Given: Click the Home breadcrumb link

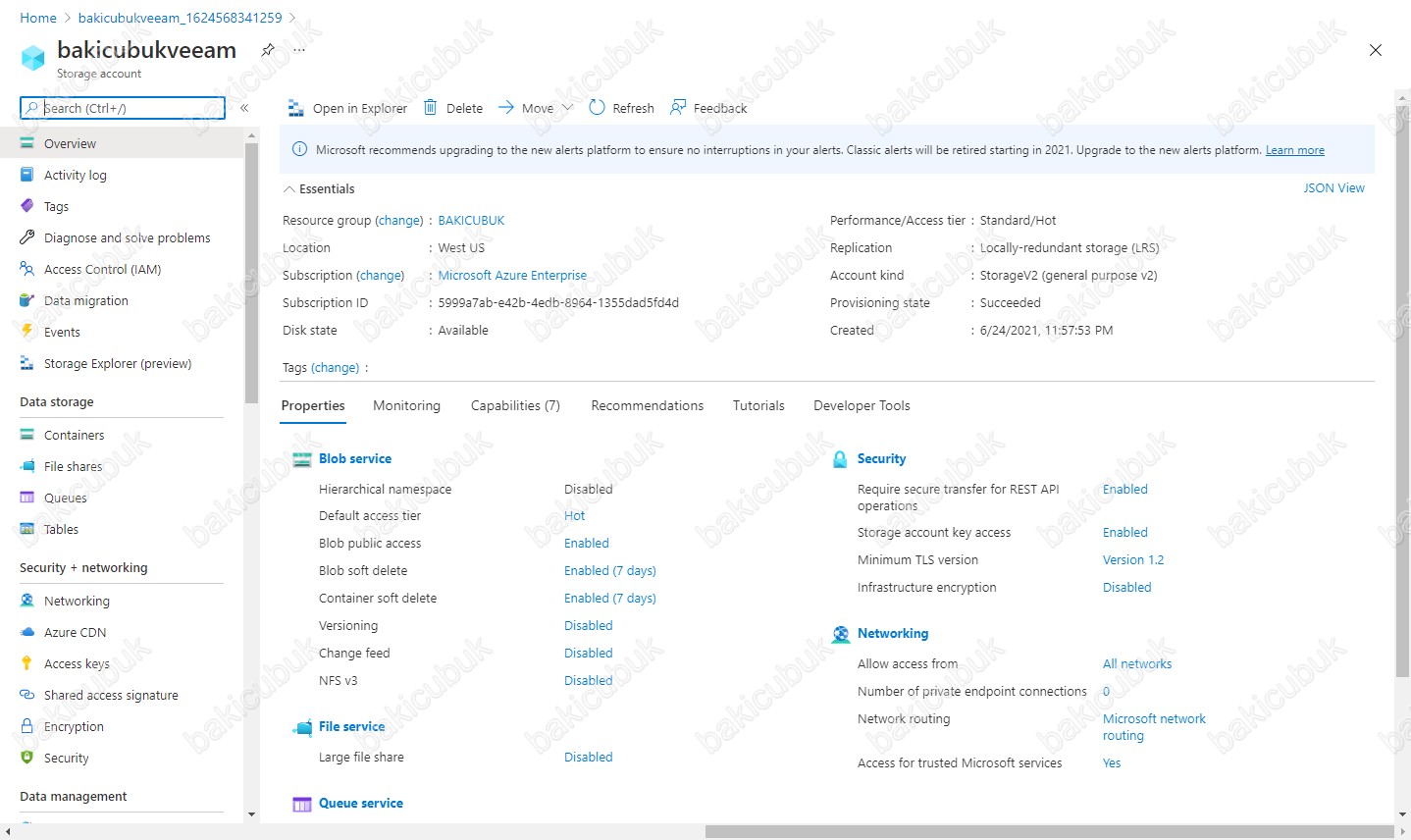Looking at the screenshot, I should pyautogui.click(x=38, y=18).
